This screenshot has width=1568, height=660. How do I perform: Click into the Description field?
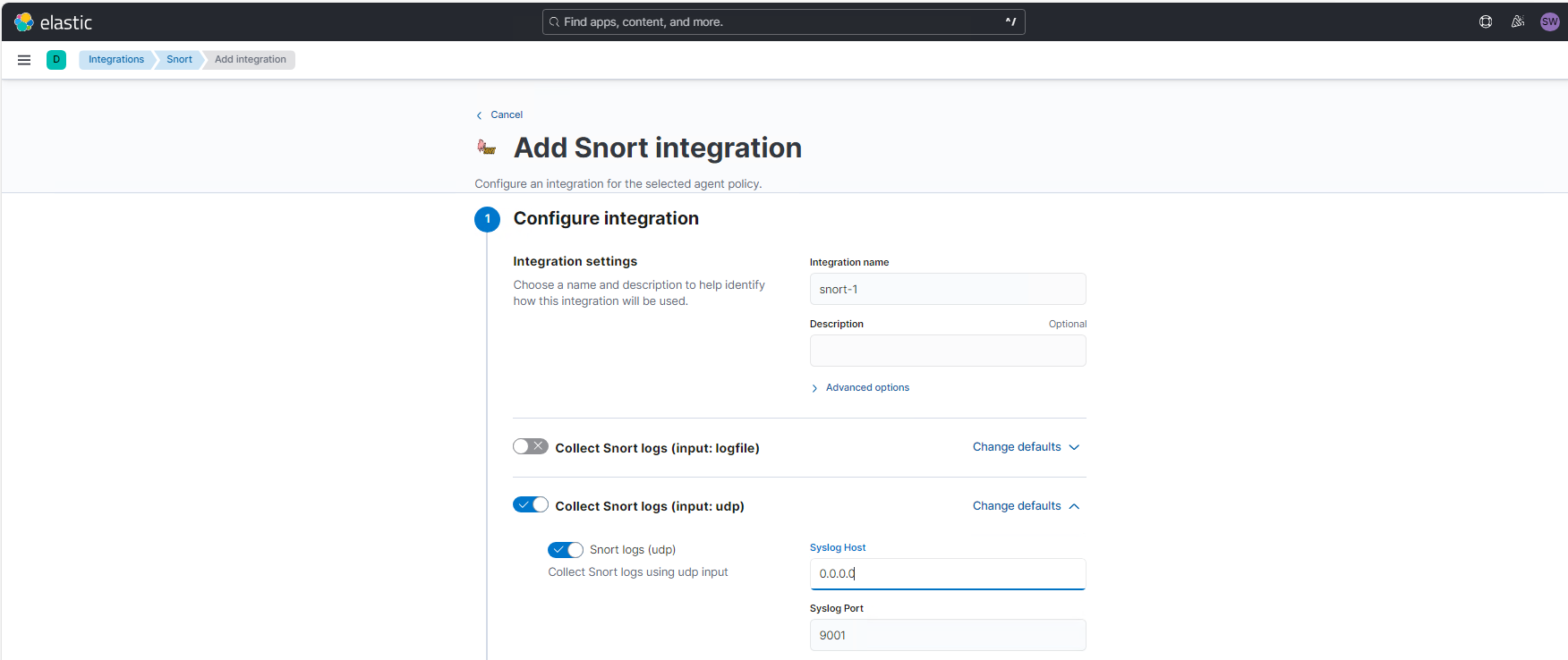point(948,351)
